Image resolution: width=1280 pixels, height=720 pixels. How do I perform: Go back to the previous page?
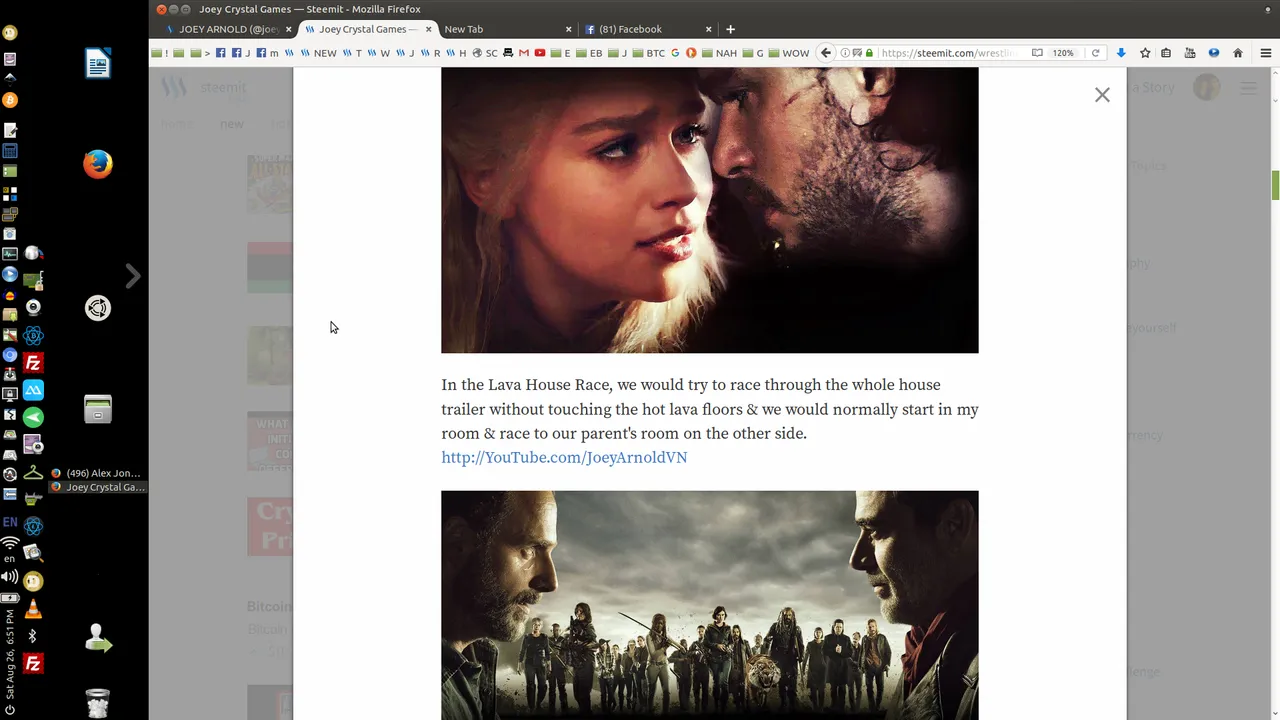(x=826, y=53)
